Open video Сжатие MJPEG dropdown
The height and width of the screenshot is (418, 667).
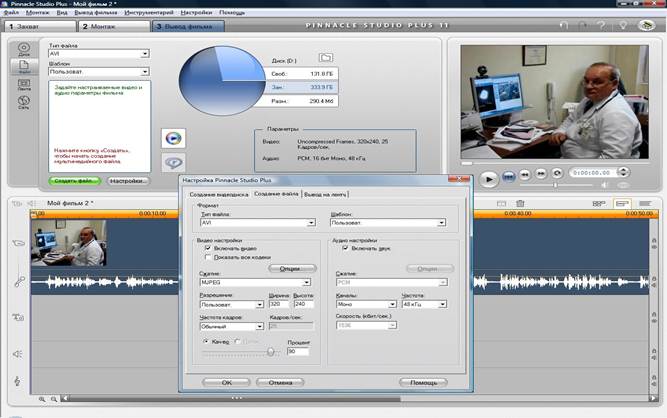pos(255,282)
